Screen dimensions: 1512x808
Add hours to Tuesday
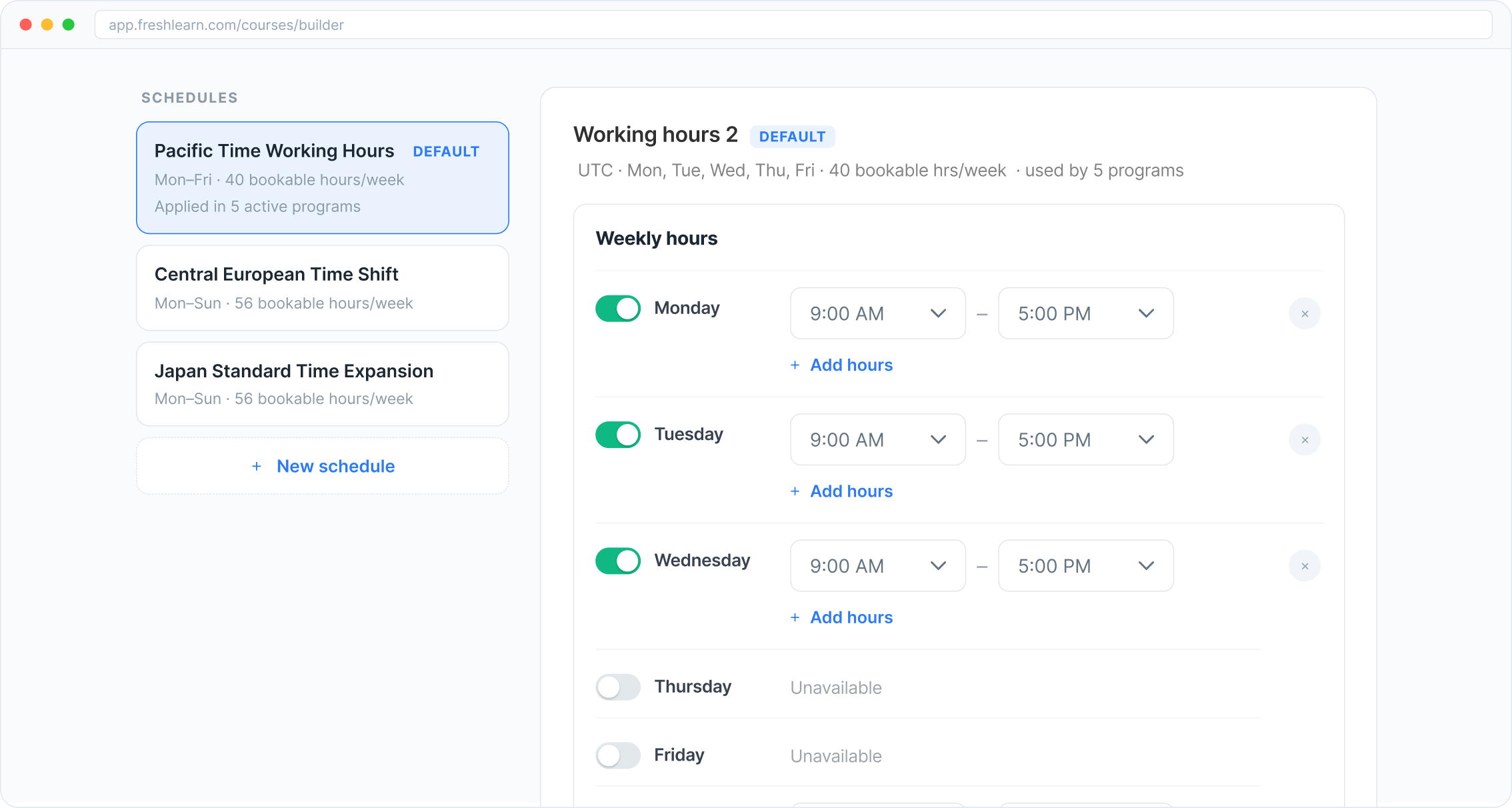pyautogui.click(x=841, y=491)
